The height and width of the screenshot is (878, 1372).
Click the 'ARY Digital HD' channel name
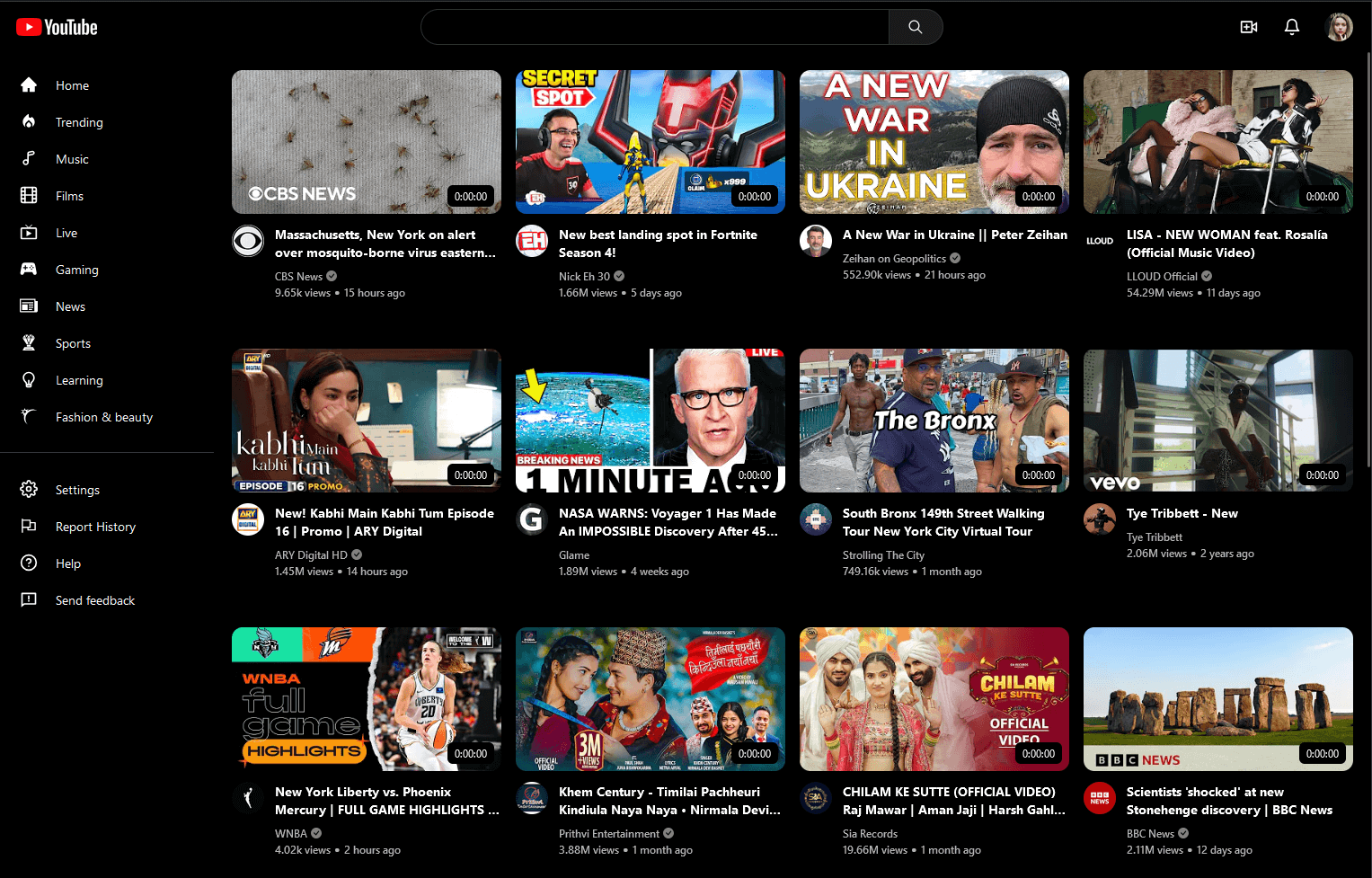pyautogui.click(x=311, y=555)
